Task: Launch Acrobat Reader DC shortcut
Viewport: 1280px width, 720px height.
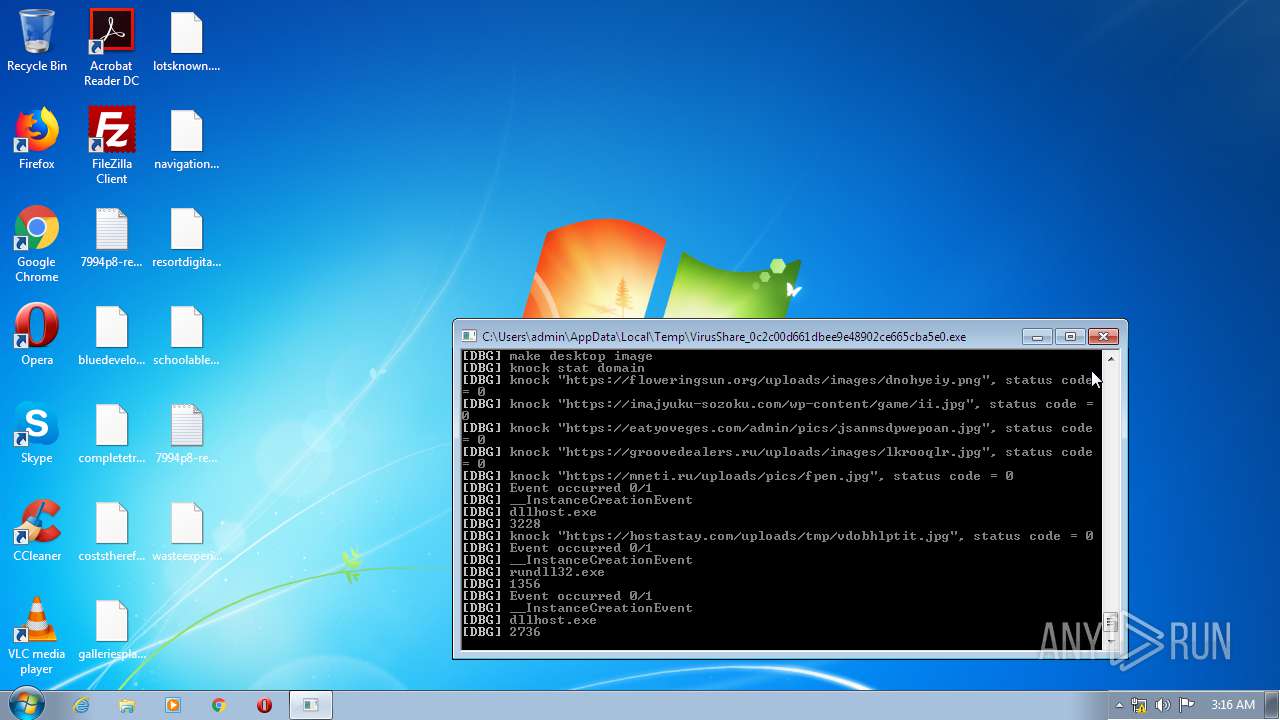Action: pos(111,48)
